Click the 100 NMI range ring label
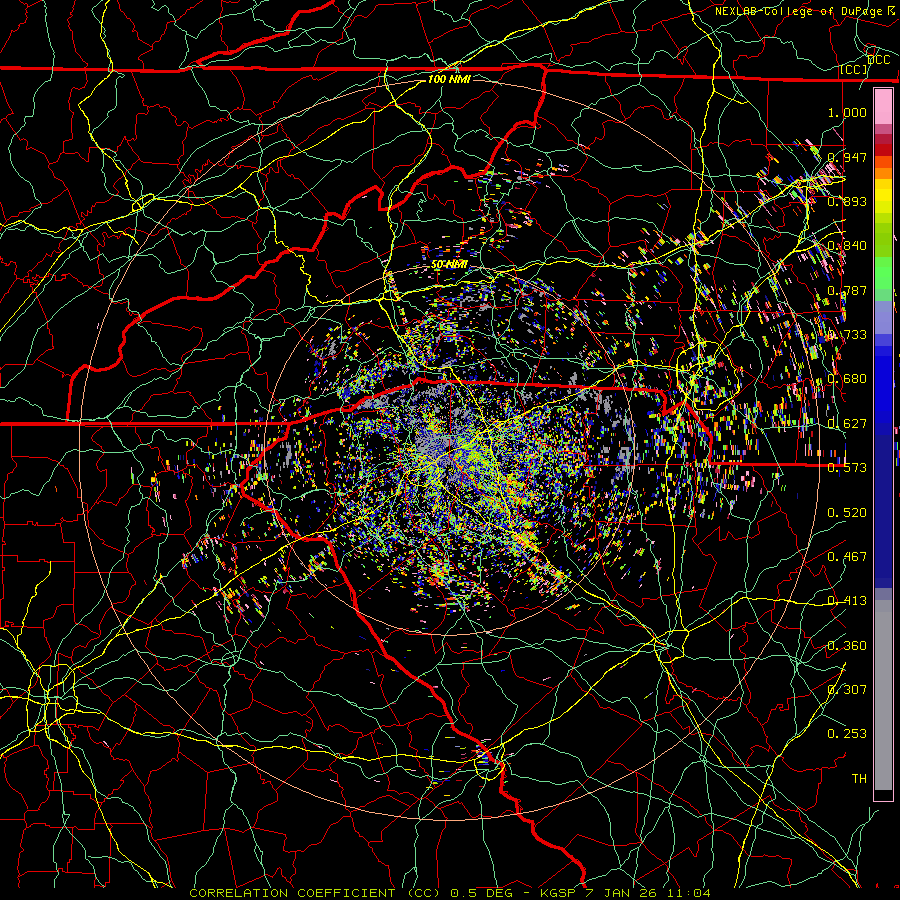This screenshot has height=900, width=900. pyautogui.click(x=449, y=79)
